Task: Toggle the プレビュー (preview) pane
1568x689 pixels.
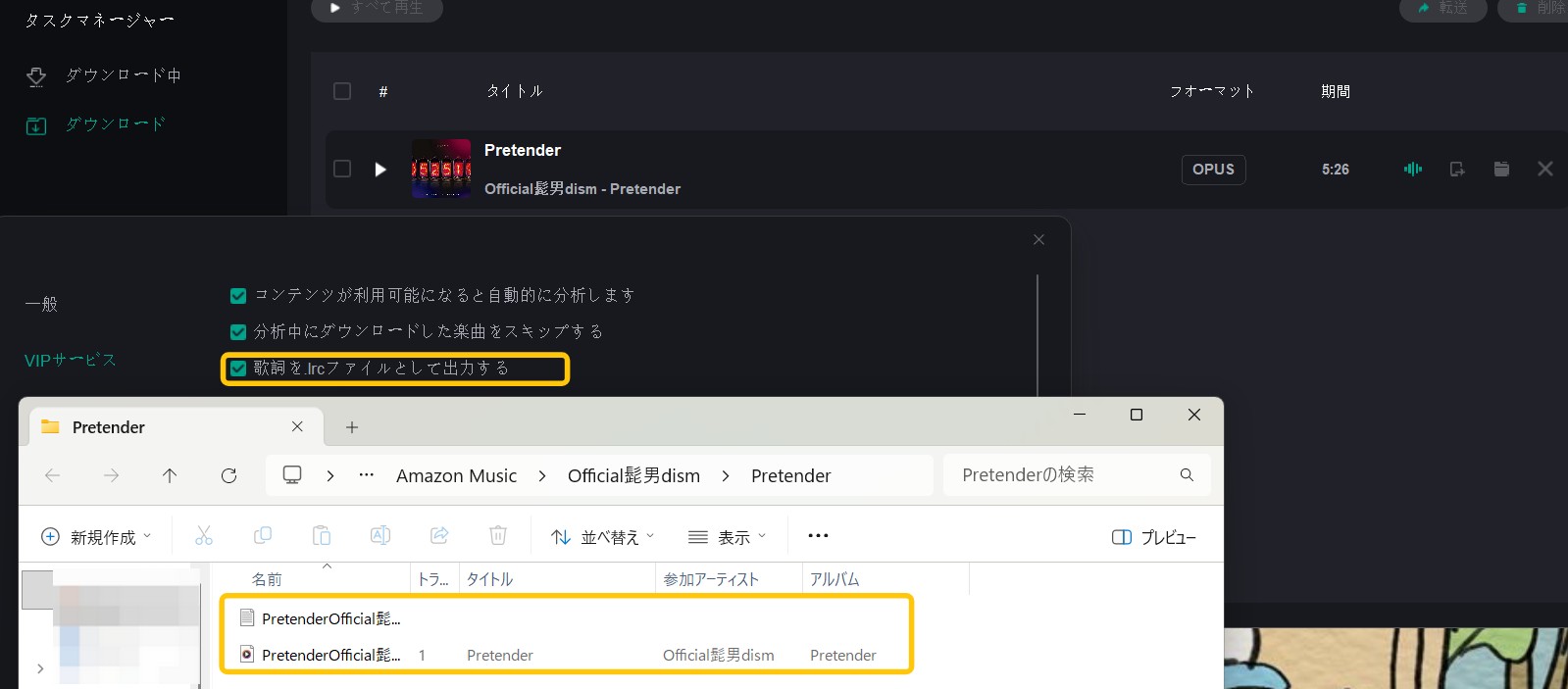Action: point(1153,537)
